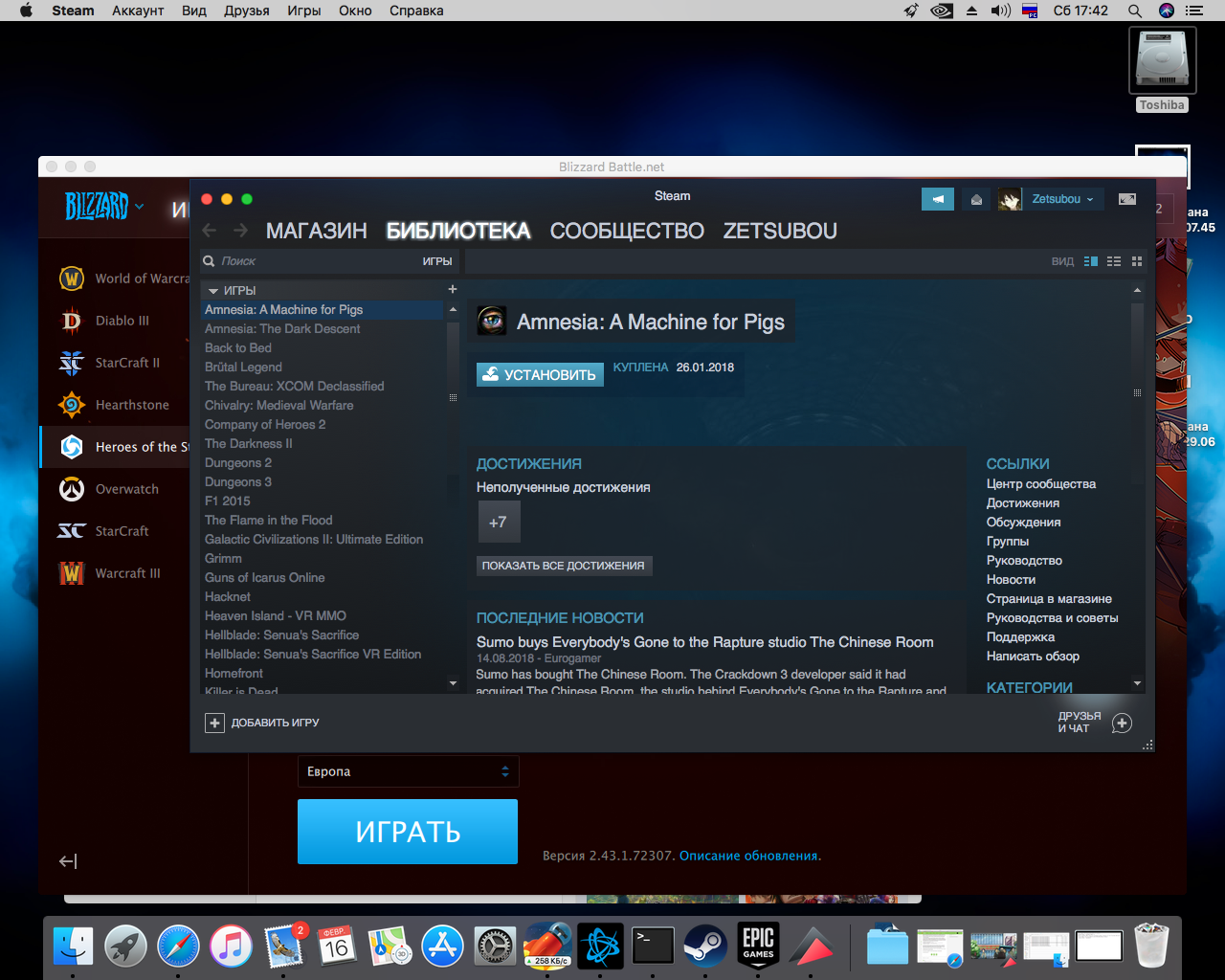Open Европа region dropdown in Battle.net
This screenshot has width=1225, height=980.
click(x=408, y=771)
